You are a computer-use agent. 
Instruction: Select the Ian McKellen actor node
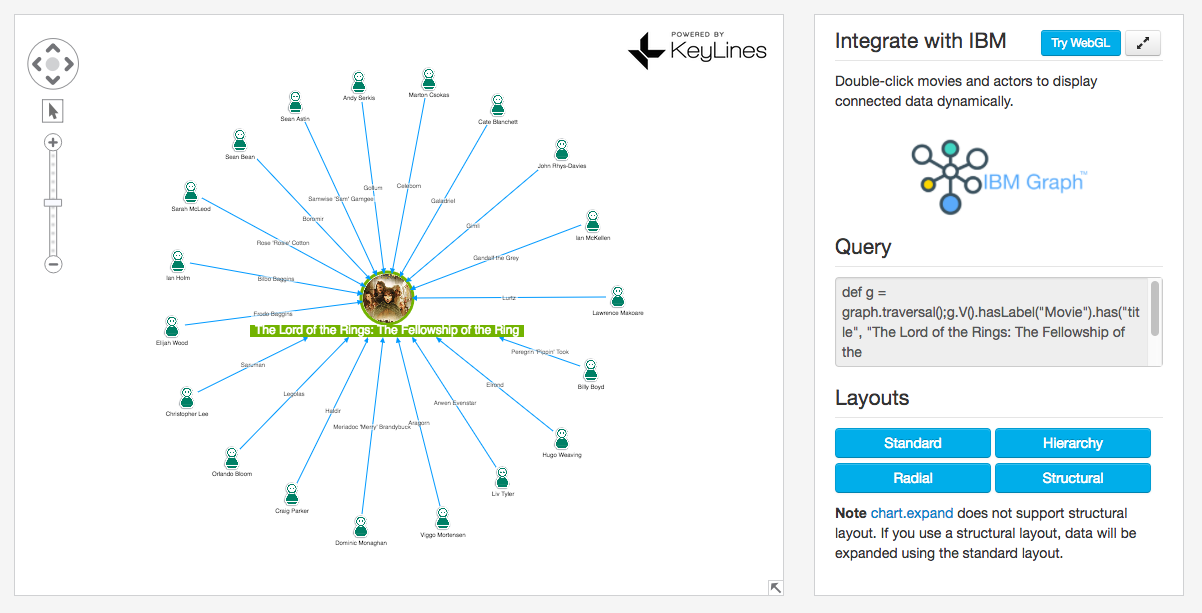[x=592, y=221]
